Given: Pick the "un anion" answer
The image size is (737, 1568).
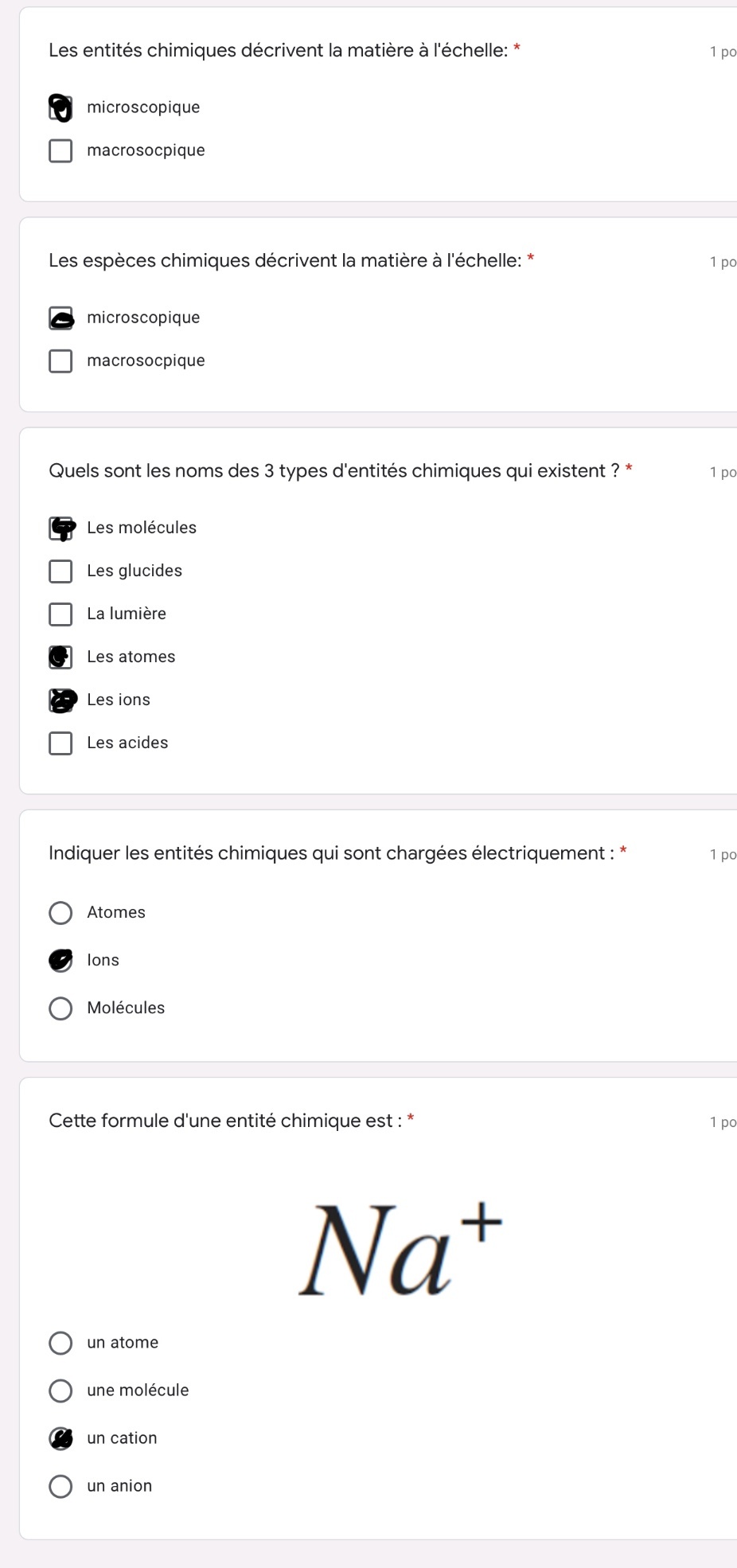Looking at the screenshot, I should point(60,1486).
